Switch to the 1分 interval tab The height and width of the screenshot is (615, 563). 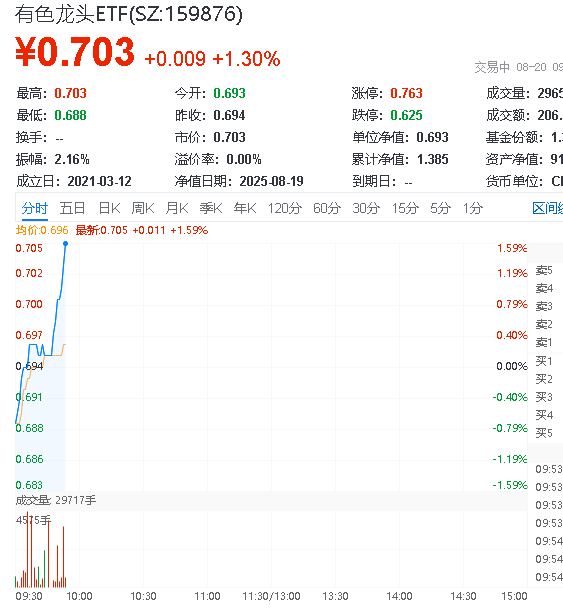coord(473,208)
